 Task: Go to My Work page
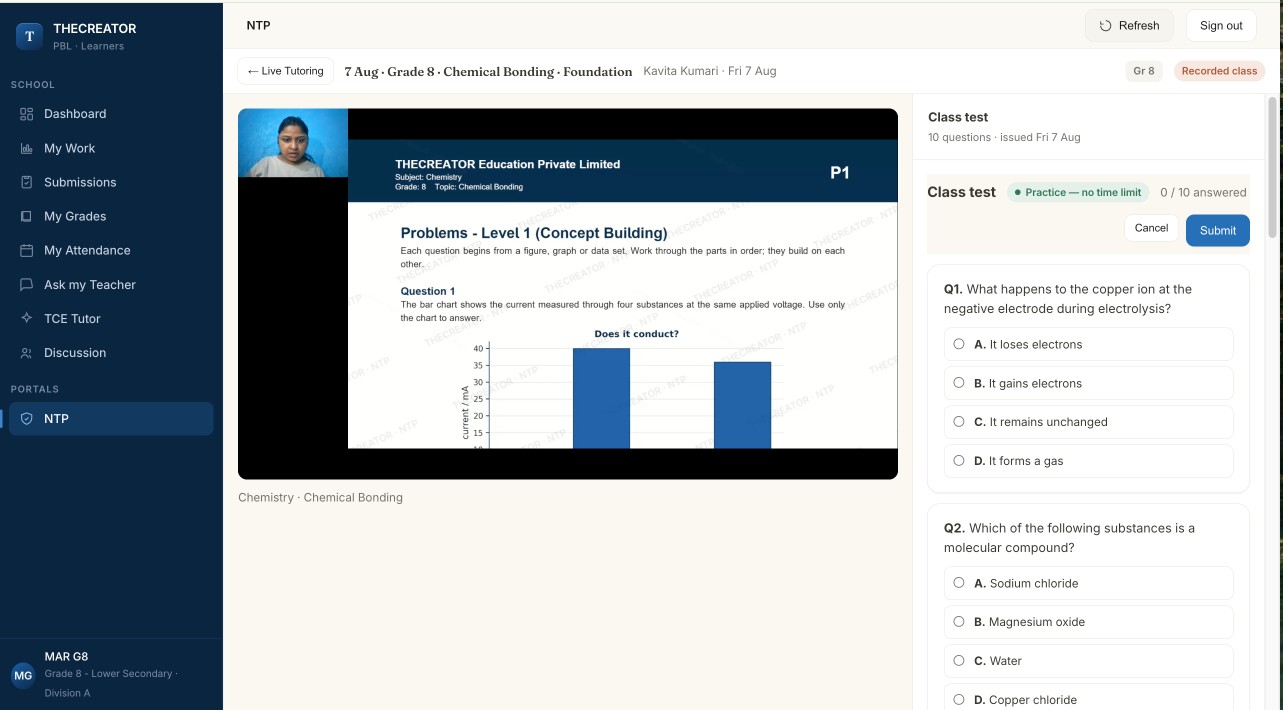[x=111, y=148]
